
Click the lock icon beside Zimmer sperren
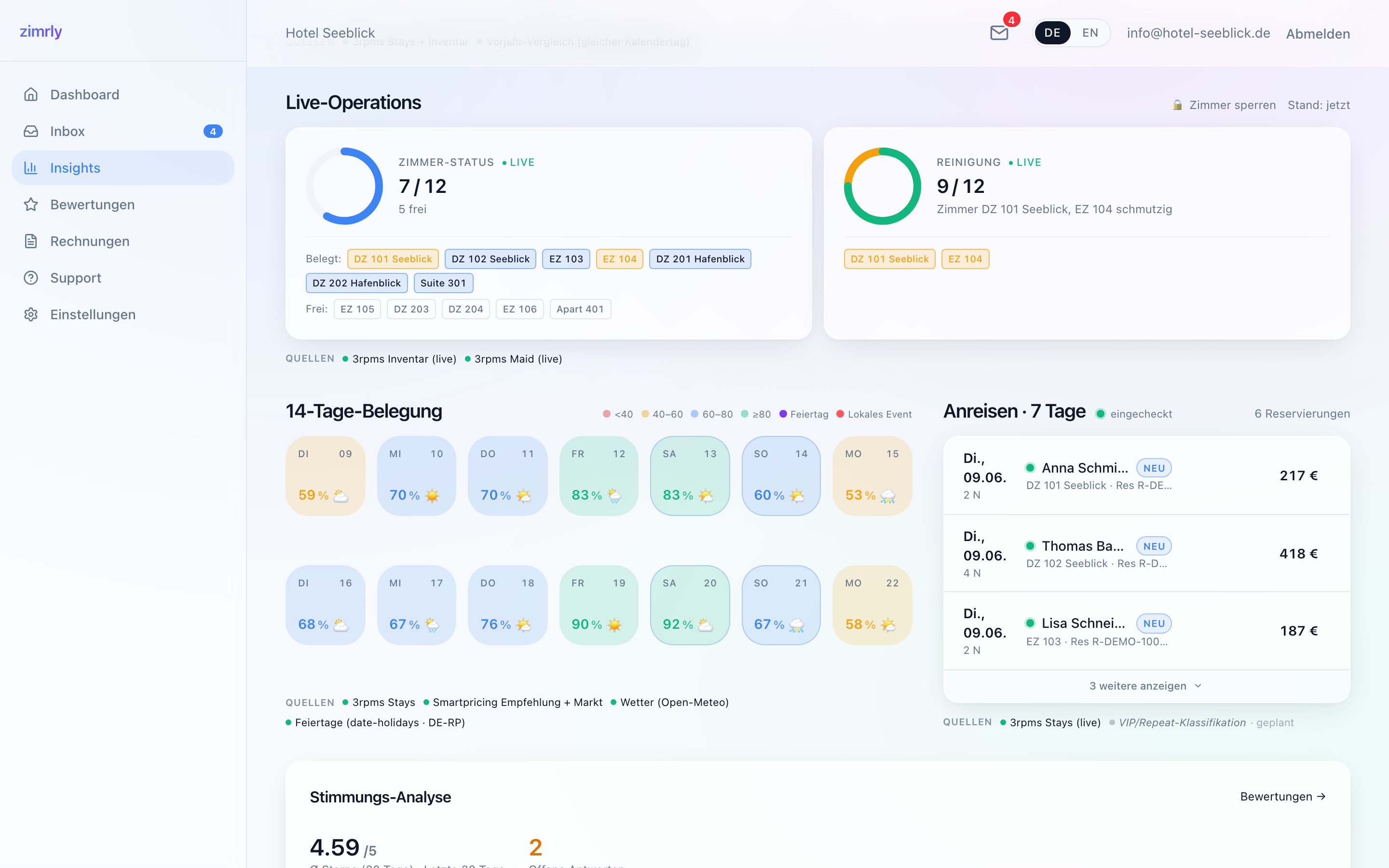[x=1177, y=105]
